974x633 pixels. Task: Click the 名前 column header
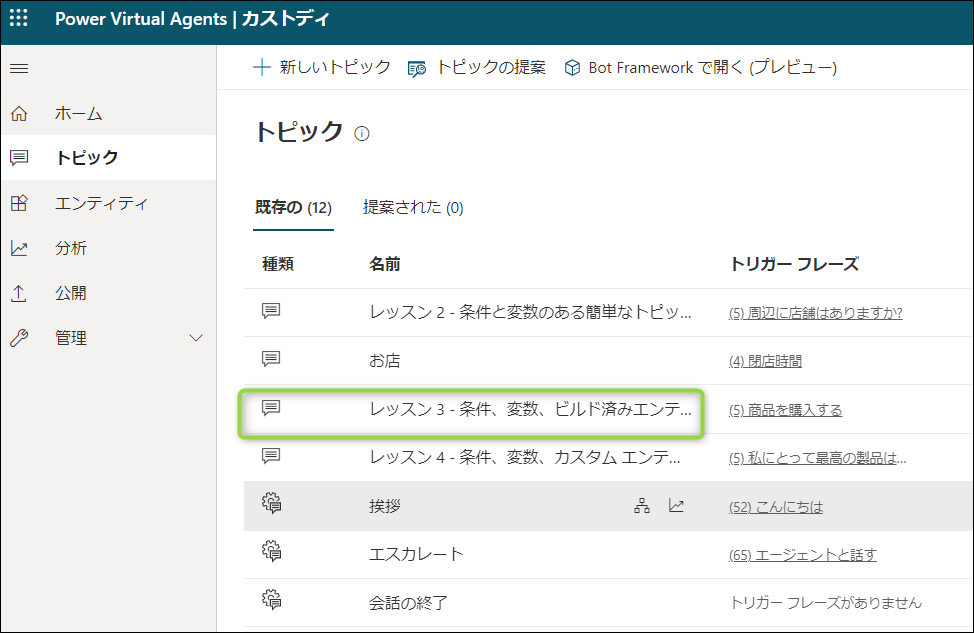pos(385,264)
